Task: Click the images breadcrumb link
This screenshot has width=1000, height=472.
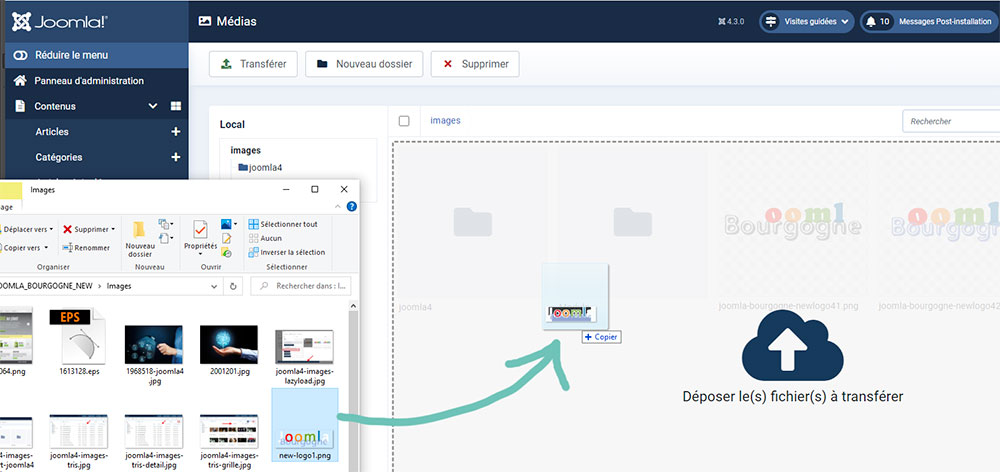Action: 445,121
